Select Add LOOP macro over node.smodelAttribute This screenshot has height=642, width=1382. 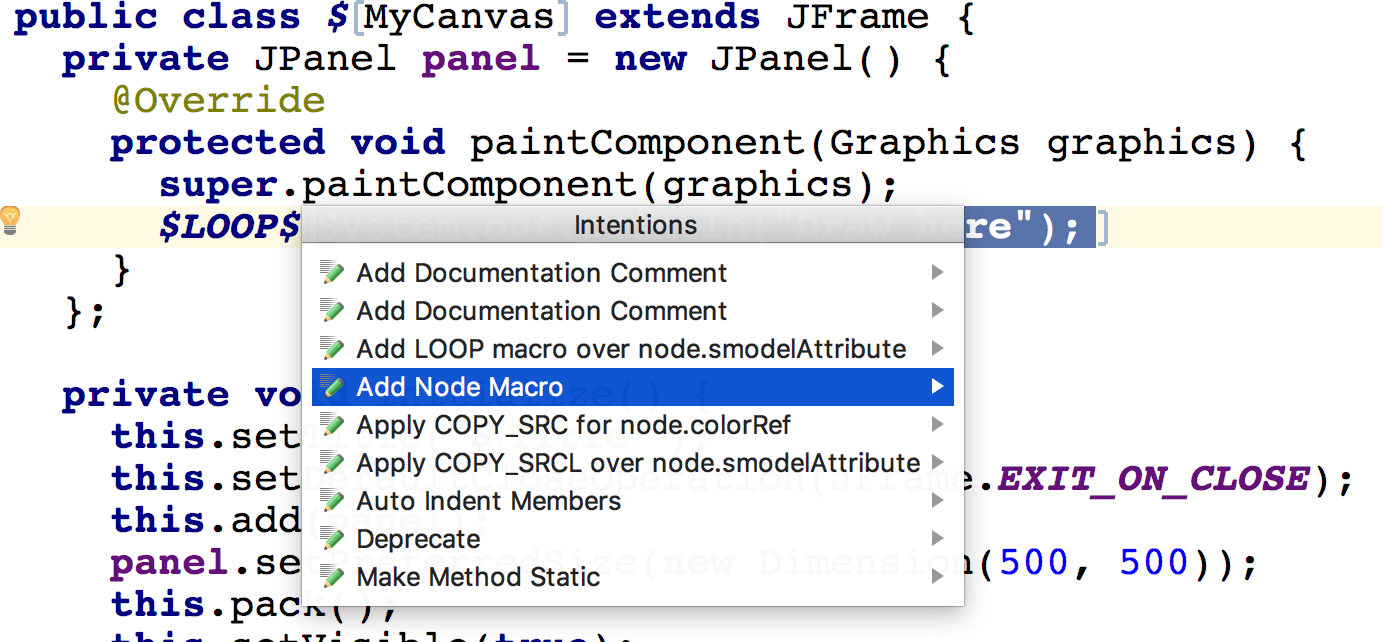631,349
